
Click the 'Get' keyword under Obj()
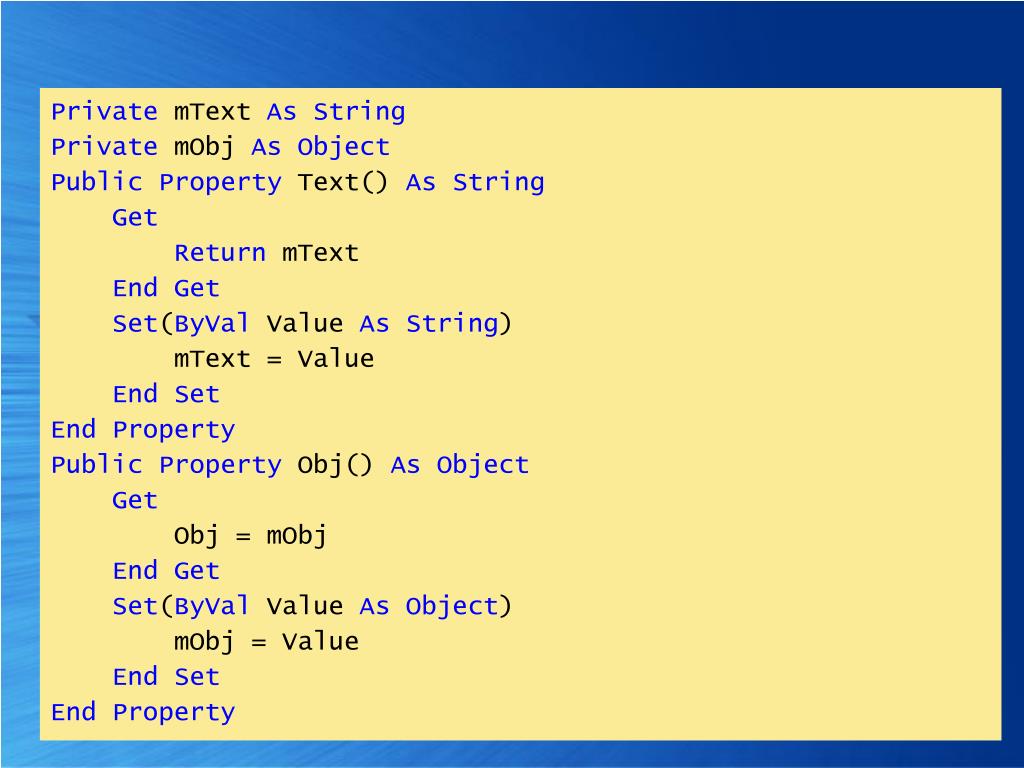click(135, 500)
